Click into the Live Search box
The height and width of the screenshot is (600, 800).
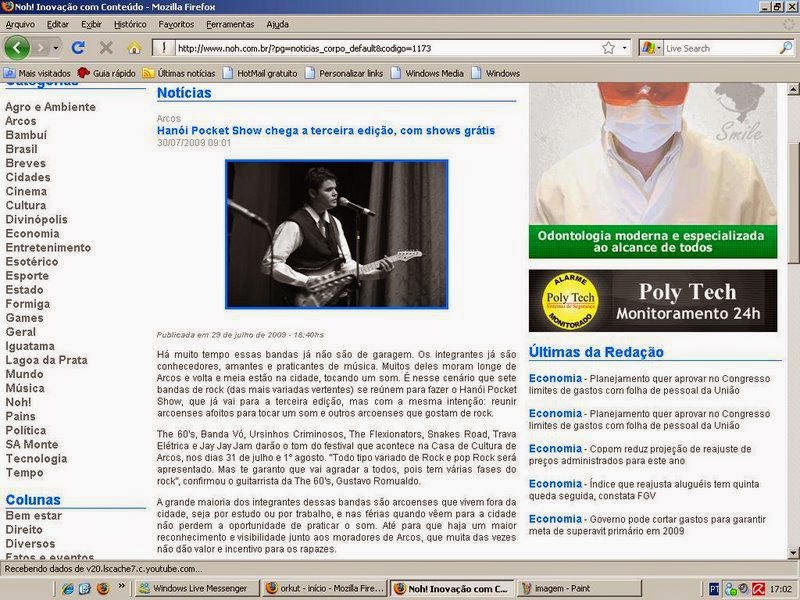[x=721, y=48]
